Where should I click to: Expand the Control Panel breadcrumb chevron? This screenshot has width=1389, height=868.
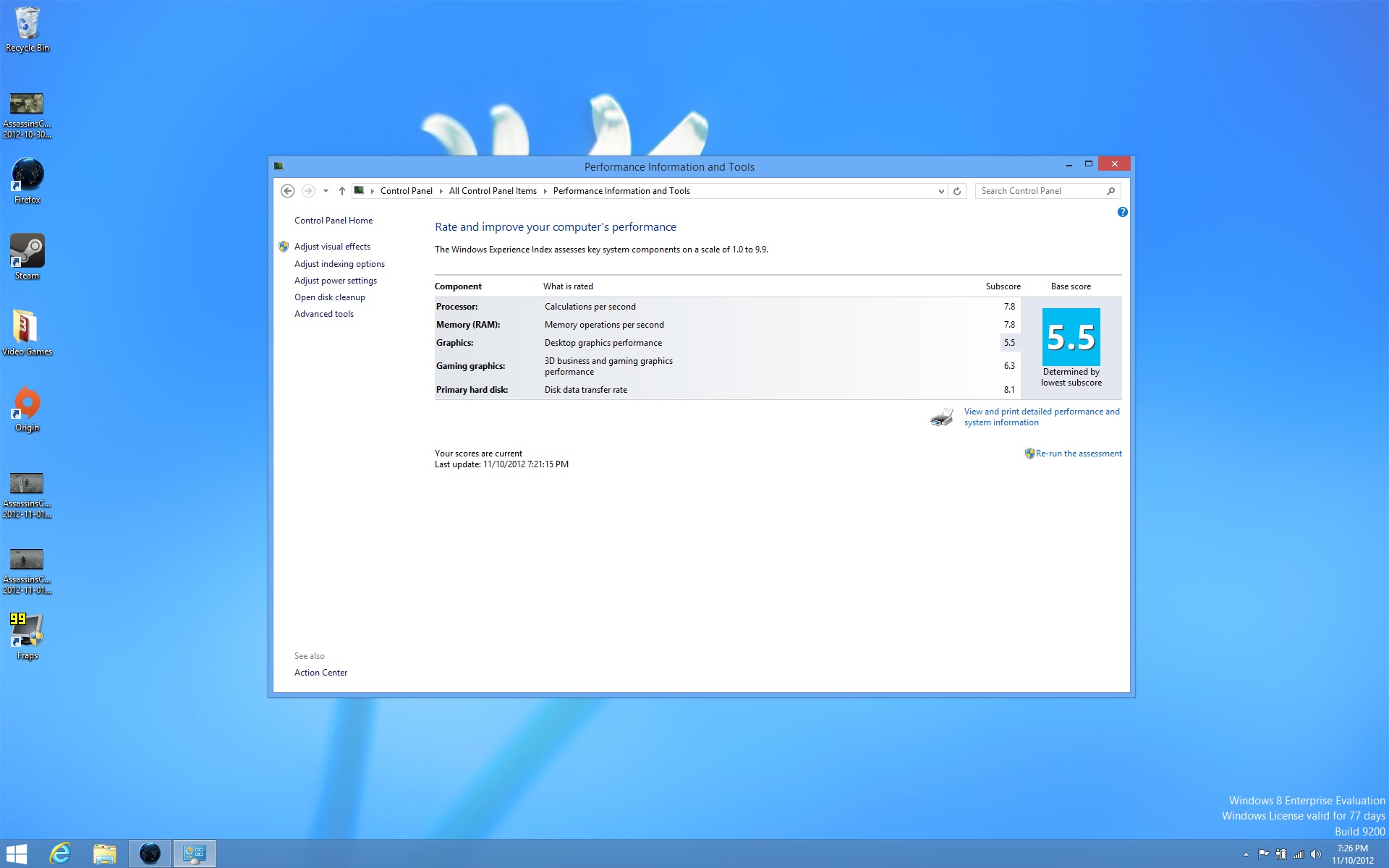(x=441, y=191)
